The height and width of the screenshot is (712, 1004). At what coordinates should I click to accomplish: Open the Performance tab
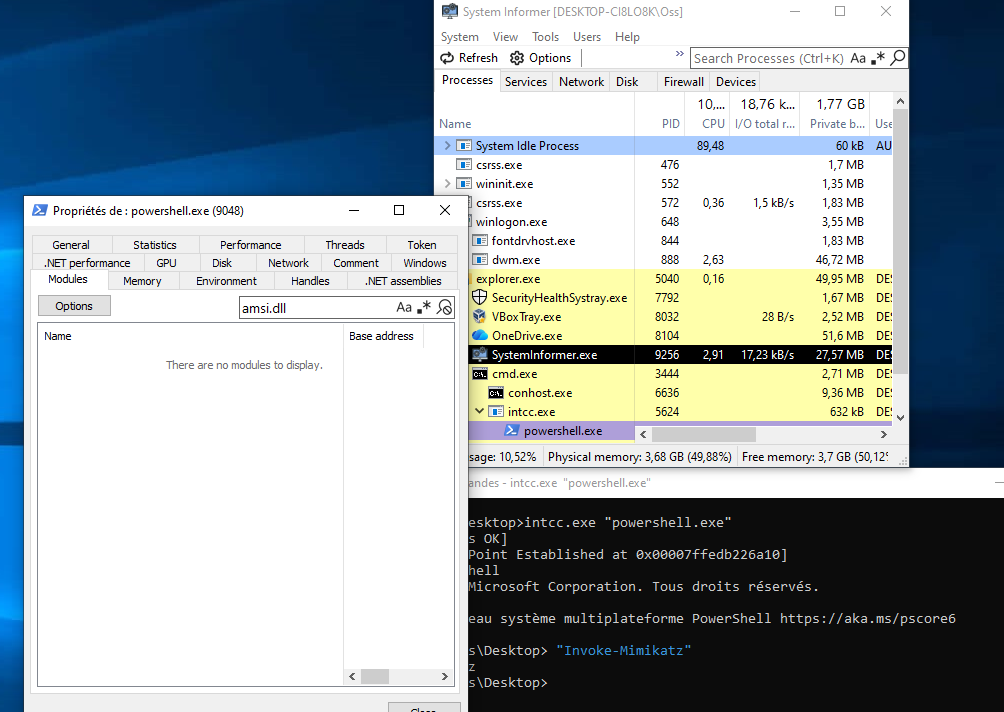[x=250, y=245]
